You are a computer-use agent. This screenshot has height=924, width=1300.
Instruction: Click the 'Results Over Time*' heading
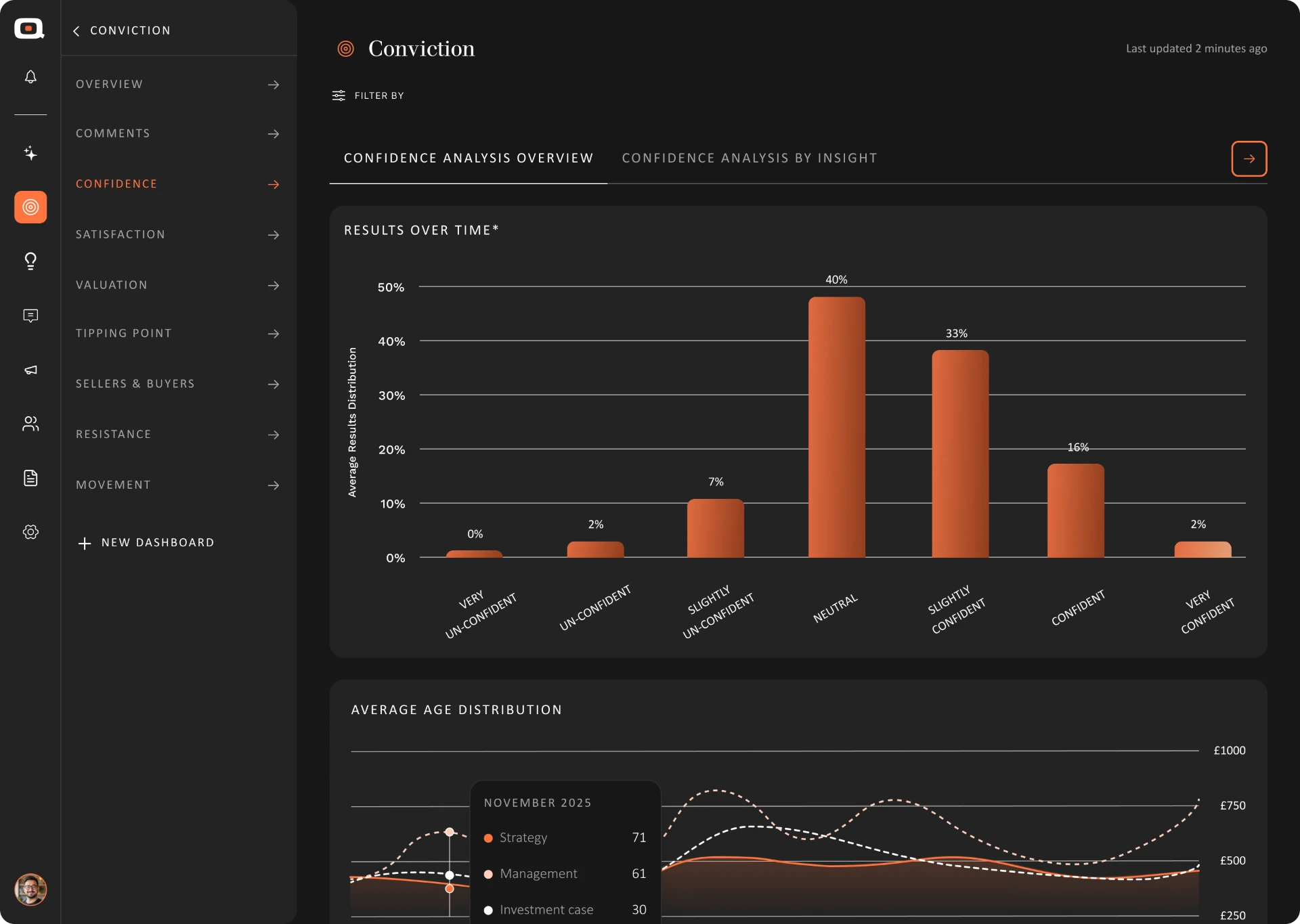tap(421, 230)
